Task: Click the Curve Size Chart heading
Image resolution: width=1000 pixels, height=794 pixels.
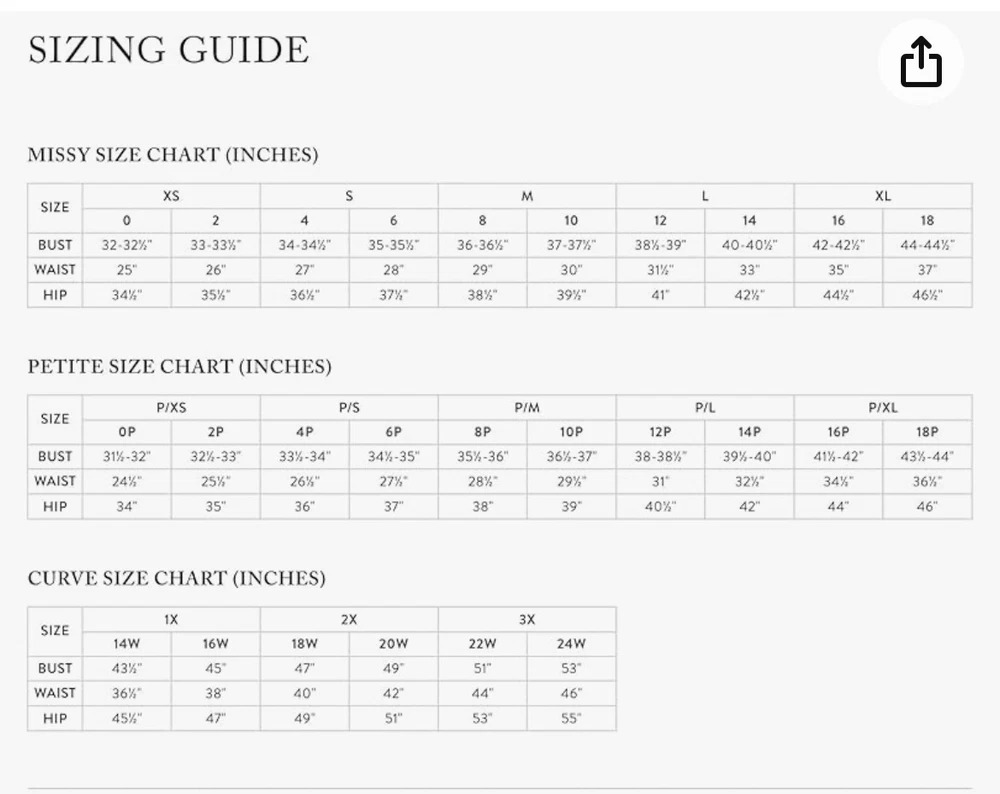Action: 177,578
